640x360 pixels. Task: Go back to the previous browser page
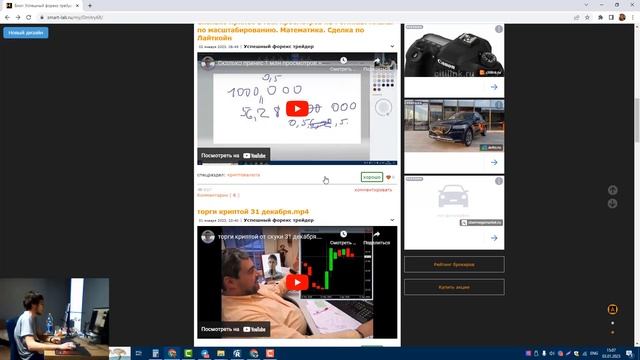click(7, 18)
